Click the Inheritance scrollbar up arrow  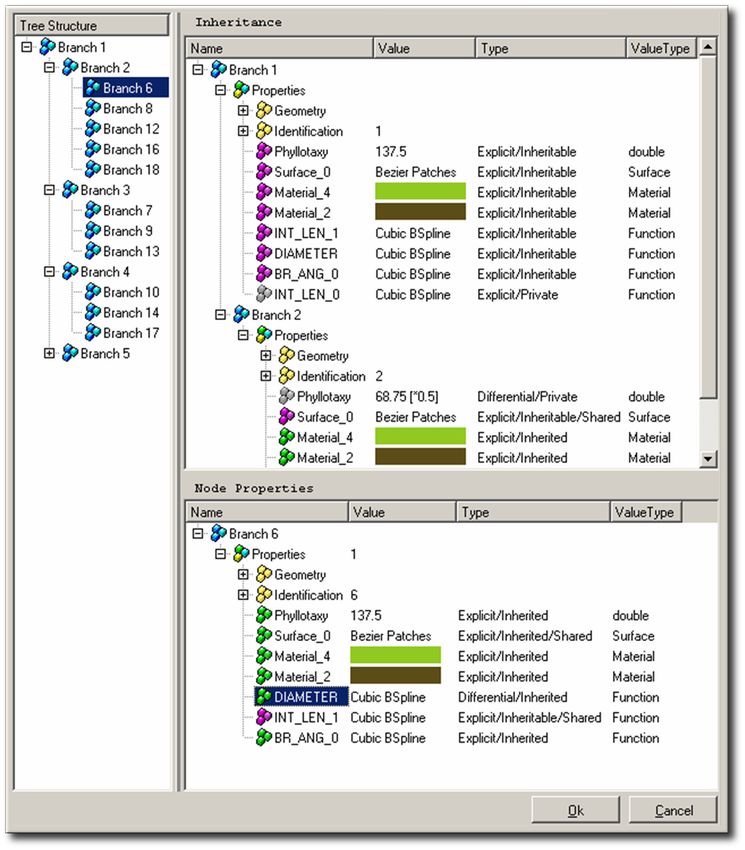click(708, 48)
